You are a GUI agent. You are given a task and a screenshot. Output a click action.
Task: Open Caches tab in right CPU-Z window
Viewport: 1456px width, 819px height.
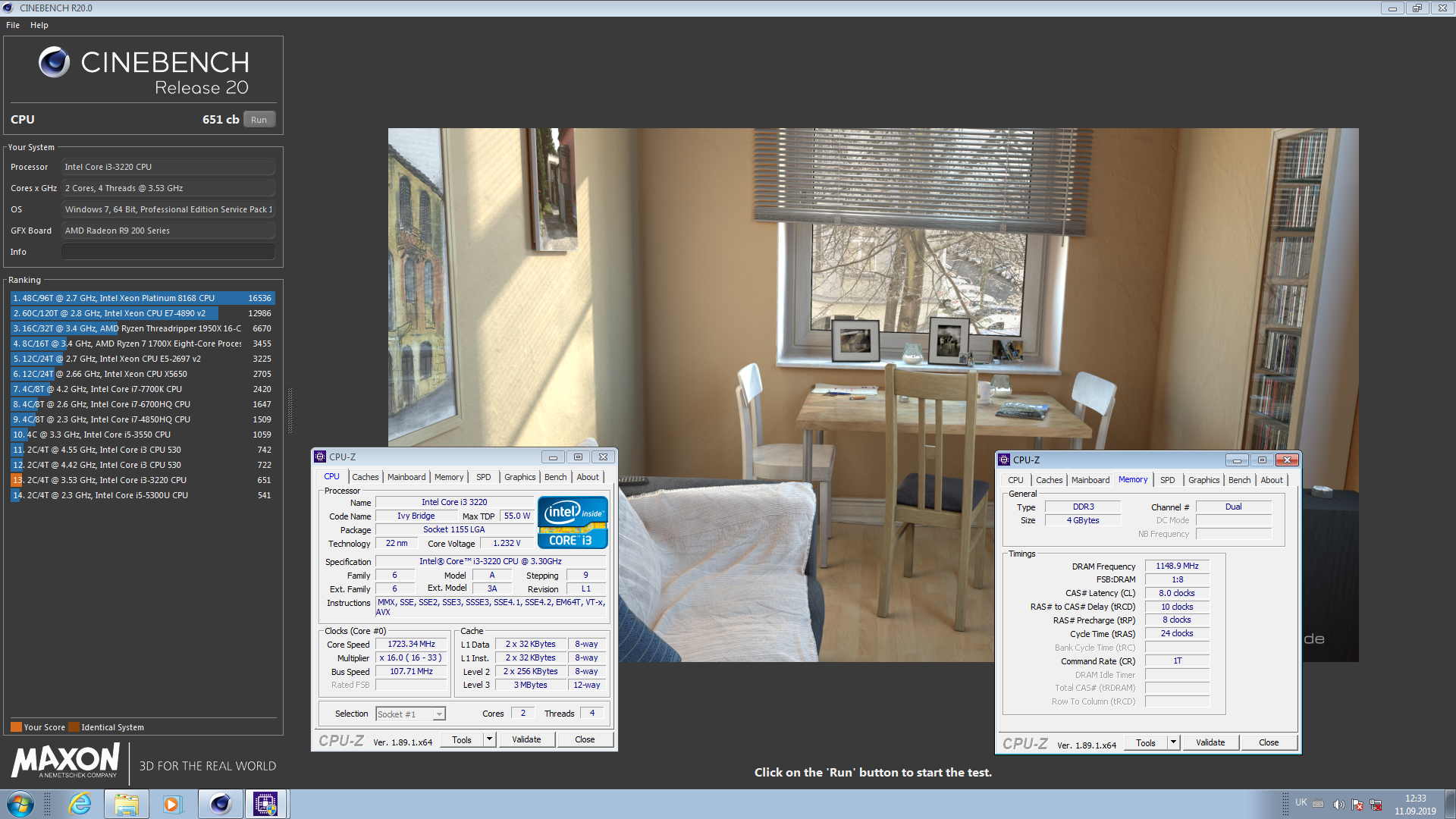tap(1050, 480)
